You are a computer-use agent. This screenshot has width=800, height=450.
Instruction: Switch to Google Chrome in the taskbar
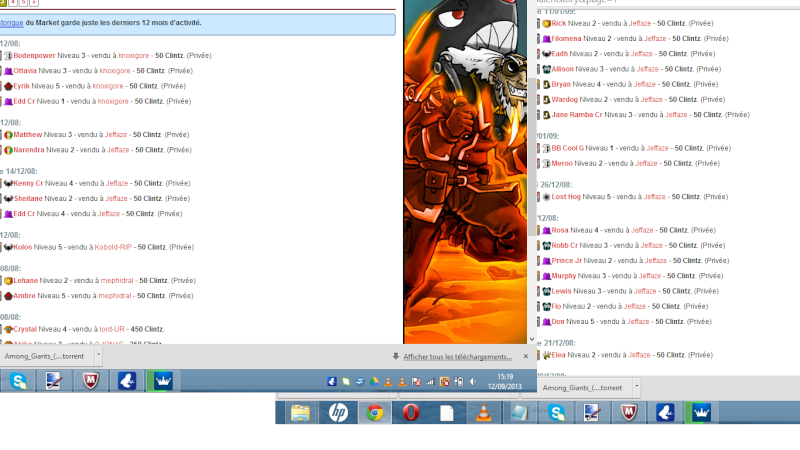point(374,412)
